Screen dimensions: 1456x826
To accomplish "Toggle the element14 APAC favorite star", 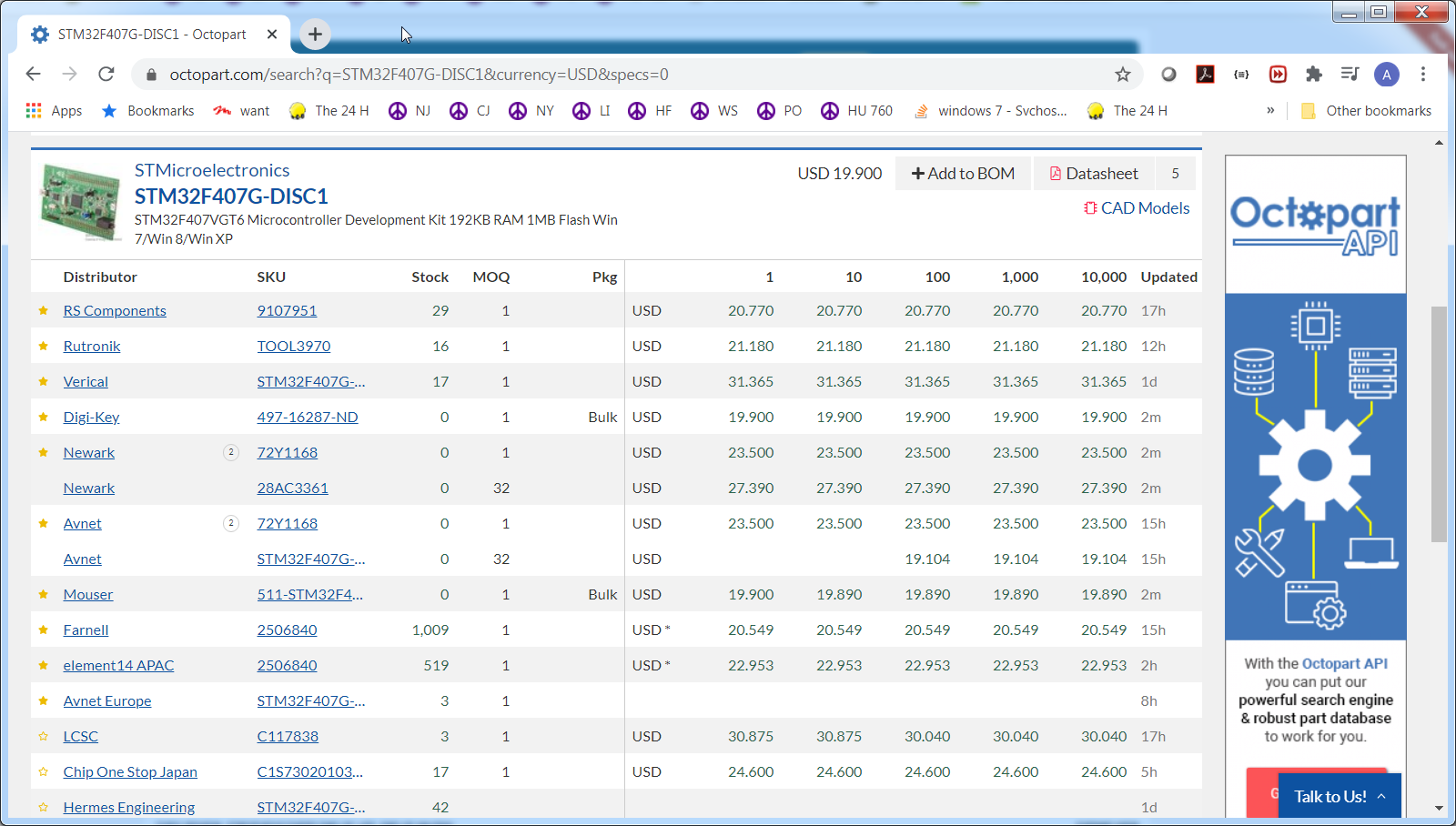I will point(43,666).
